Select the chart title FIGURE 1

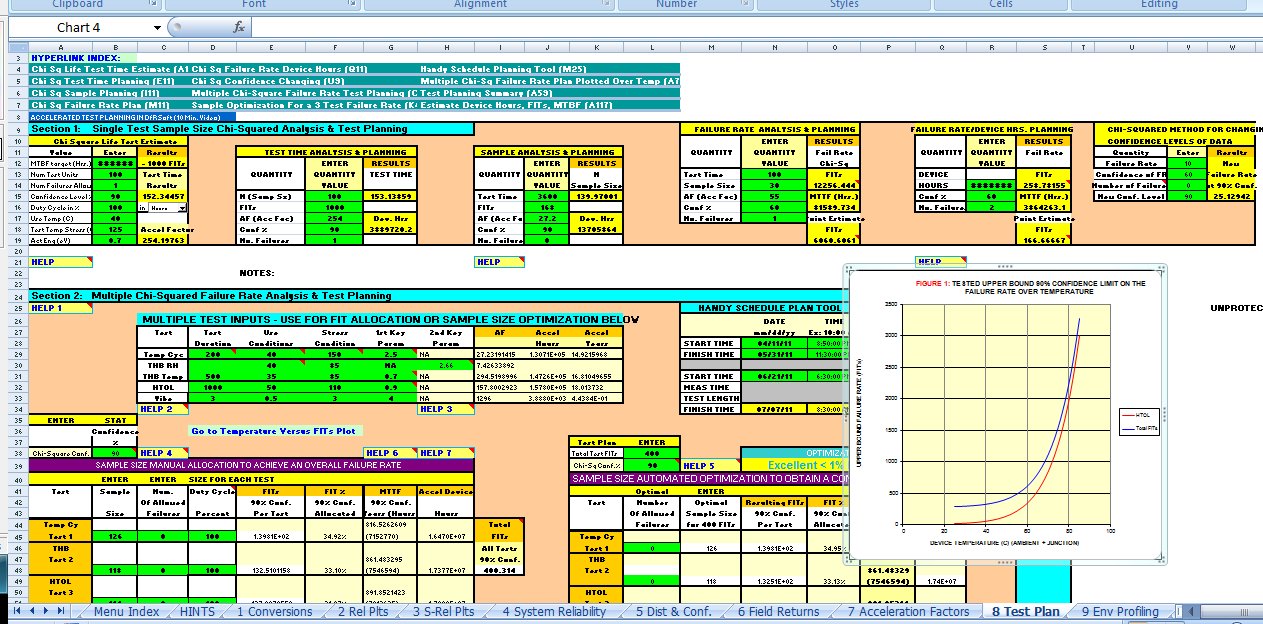click(x=1033, y=288)
